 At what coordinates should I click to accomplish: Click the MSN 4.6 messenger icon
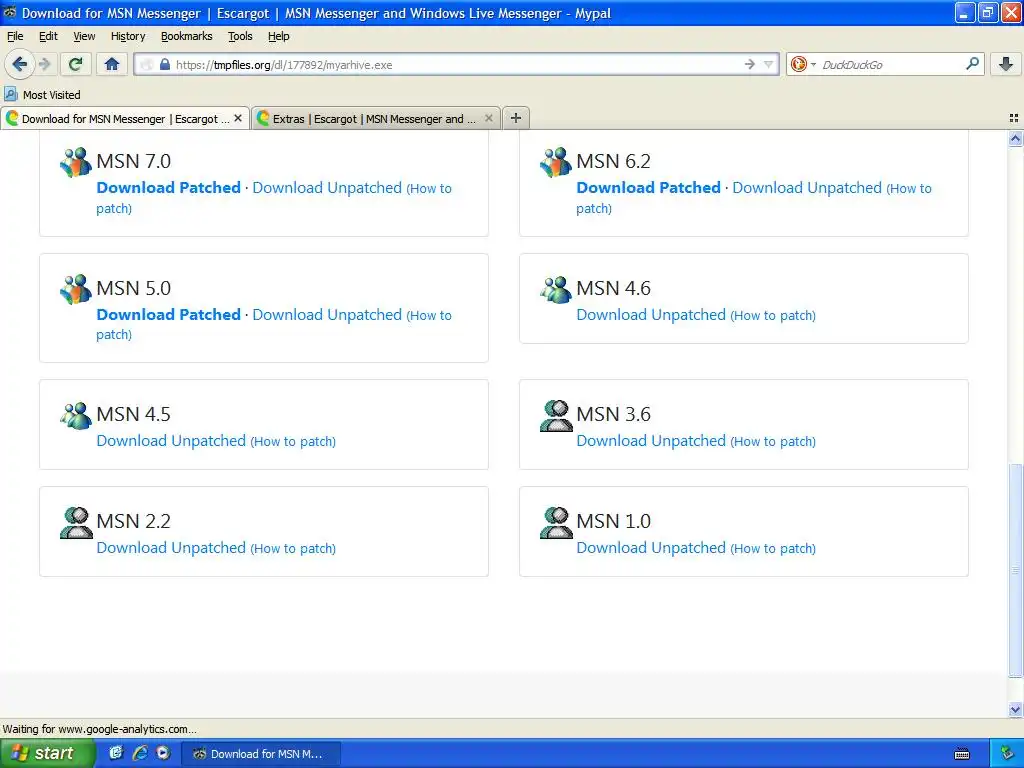pyautogui.click(x=556, y=289)
